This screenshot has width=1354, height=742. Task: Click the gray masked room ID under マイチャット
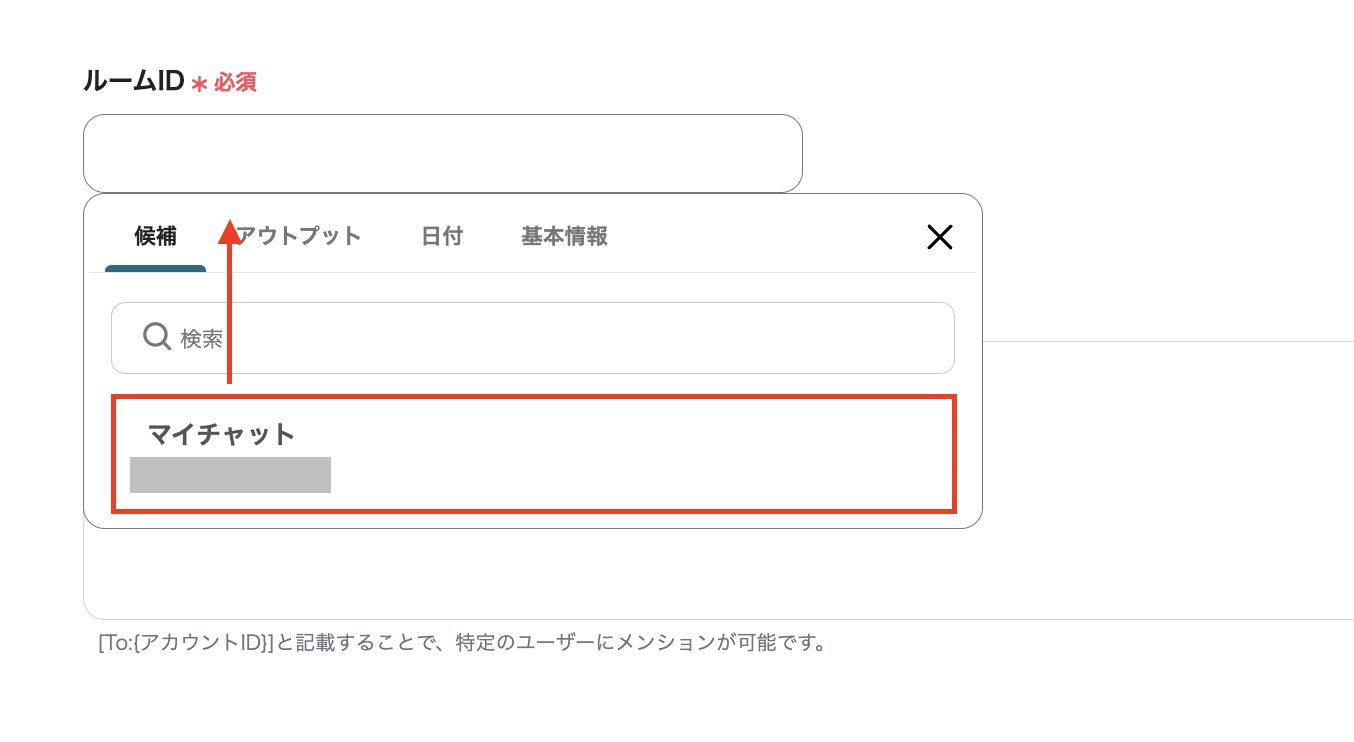pyautogui.click(x=230, y=475)
